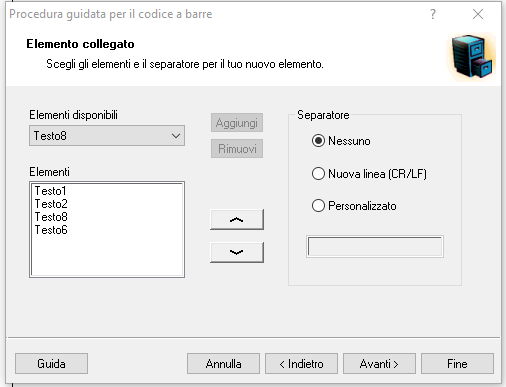
Task: Click the Guida button
Action: click(51, 363)
